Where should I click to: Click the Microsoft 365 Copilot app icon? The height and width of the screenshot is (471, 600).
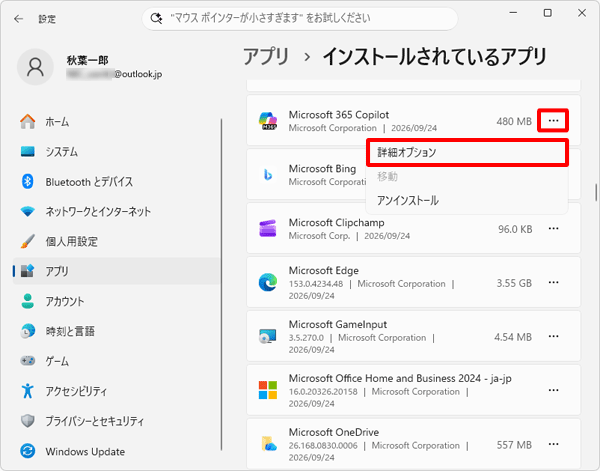(268, 121)
